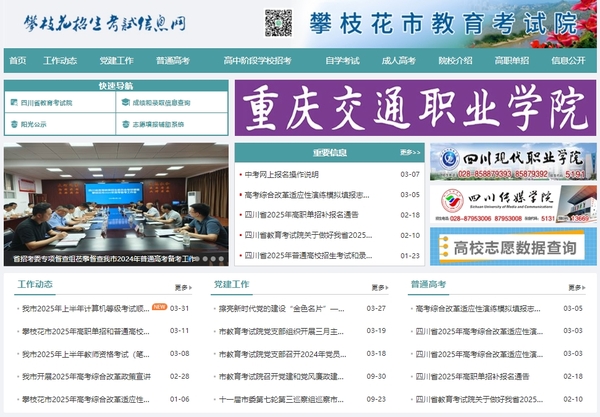Open 四川省2025年高职单招补报名通告 in 重要信息
This screenshot has width=600, height=417.
tap(302, 215)
